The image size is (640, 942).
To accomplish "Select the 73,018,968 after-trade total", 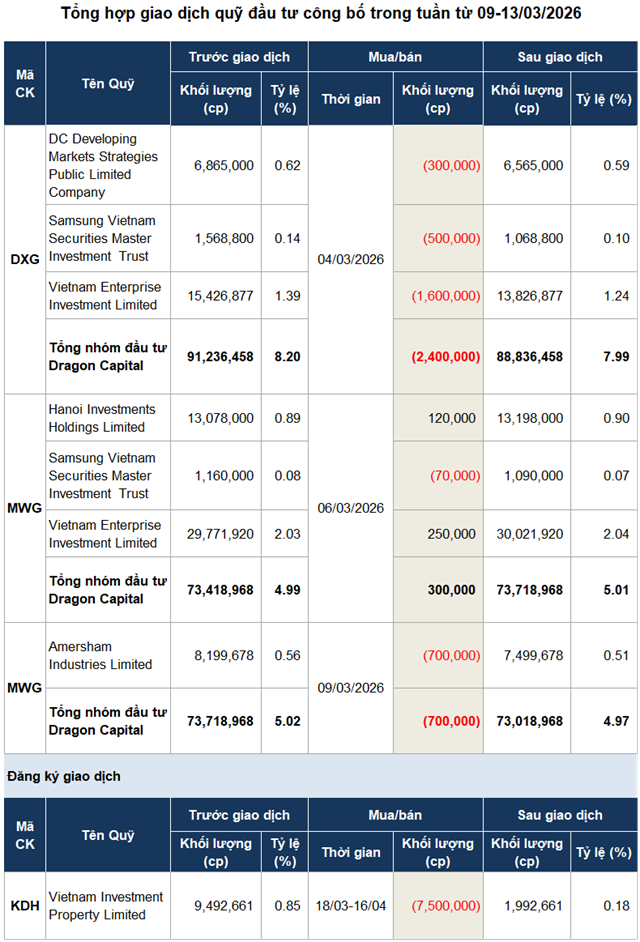I will [527, 720].
